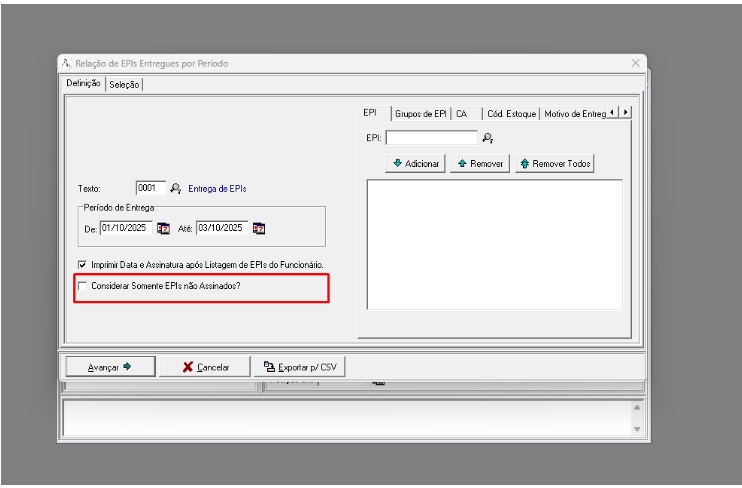742x488 pixels.
Task: Click the bottom panel scrollbar down arrow
Action: point(637,429)
